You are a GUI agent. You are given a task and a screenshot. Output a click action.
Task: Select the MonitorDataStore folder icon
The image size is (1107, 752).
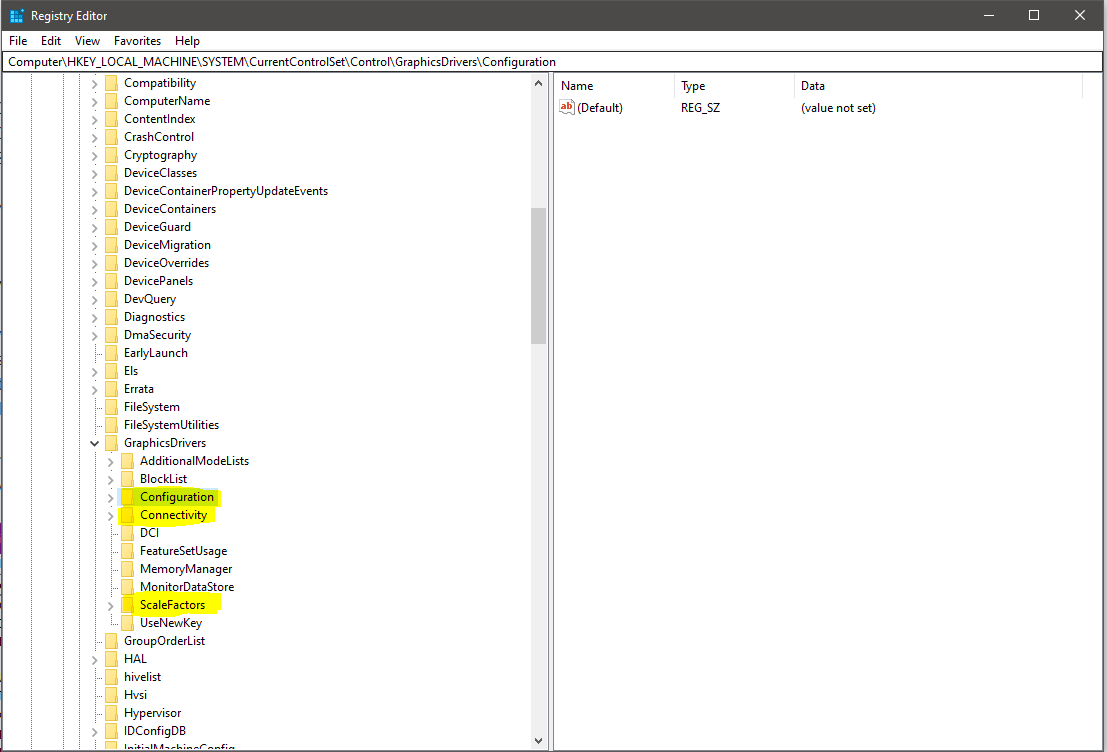[x=127, y=587]
